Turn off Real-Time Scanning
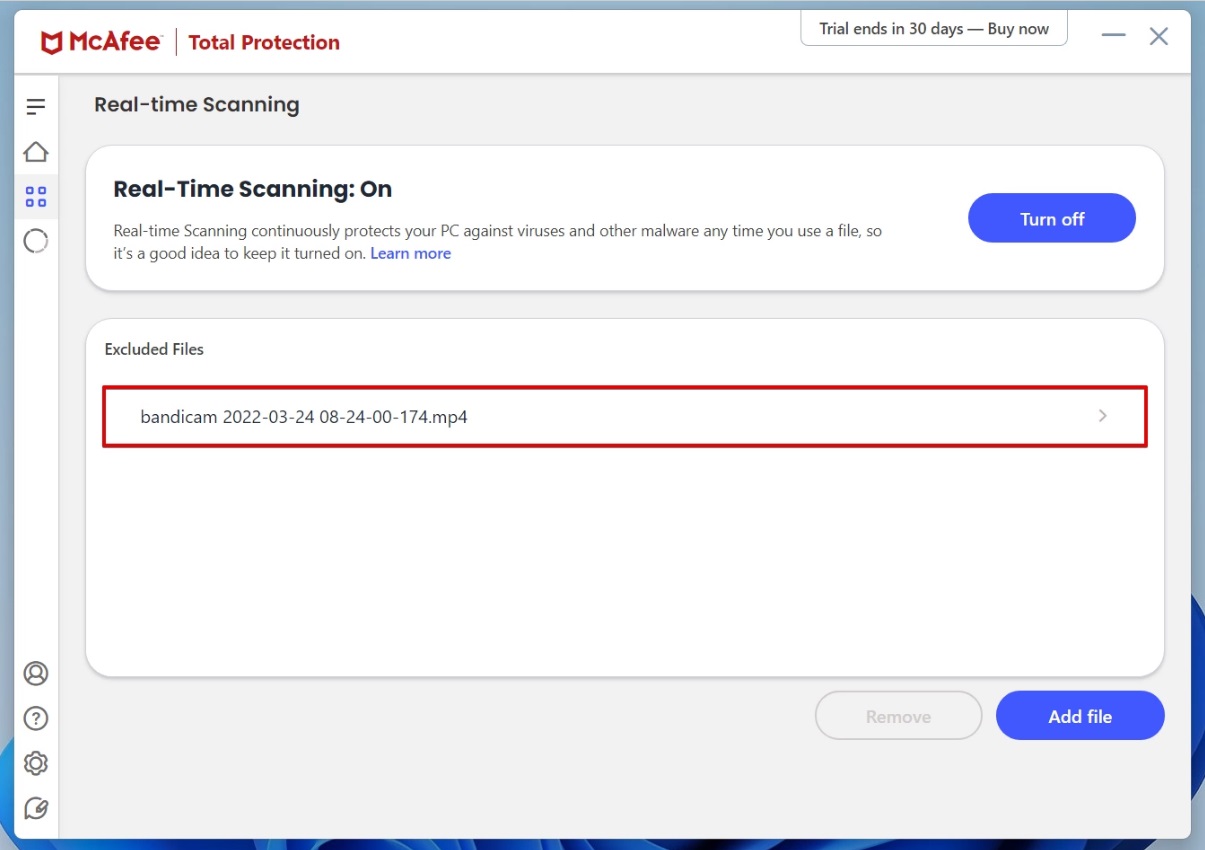Screen dimensions: 1205x850 click(1051, 219)
